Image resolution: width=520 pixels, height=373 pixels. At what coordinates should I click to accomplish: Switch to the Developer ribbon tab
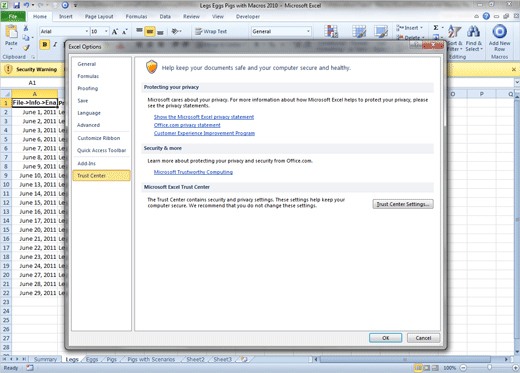tap(248, 16)
